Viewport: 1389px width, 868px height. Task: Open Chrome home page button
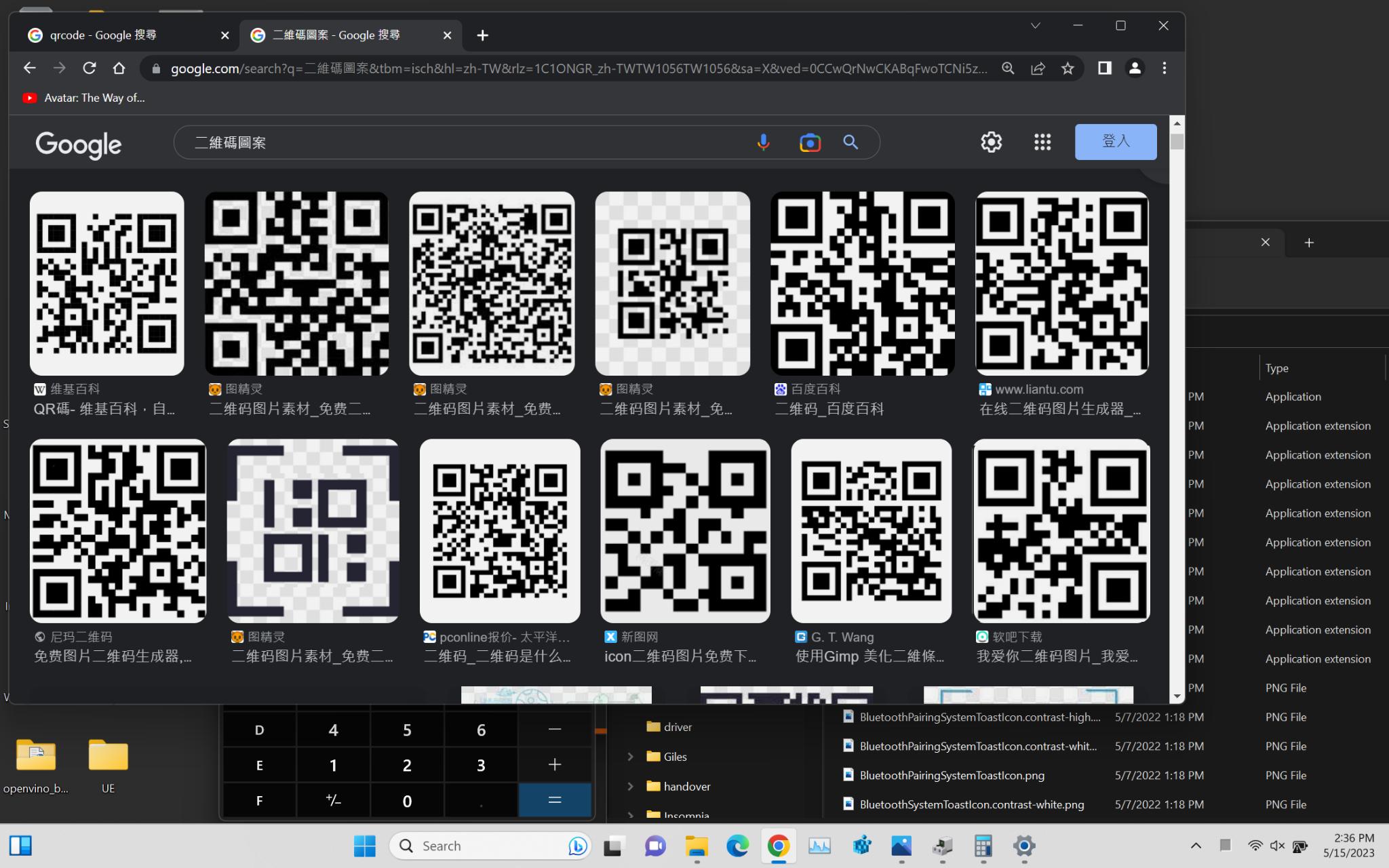(119, 68)
